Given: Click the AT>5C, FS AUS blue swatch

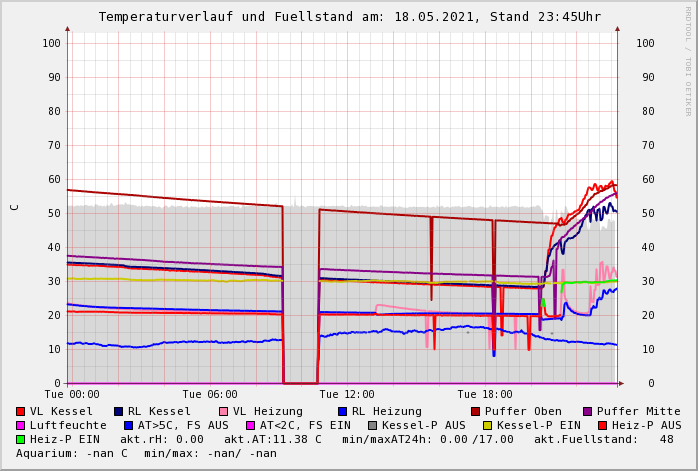Looking at the screenshot, I should [x=129, y=426].
